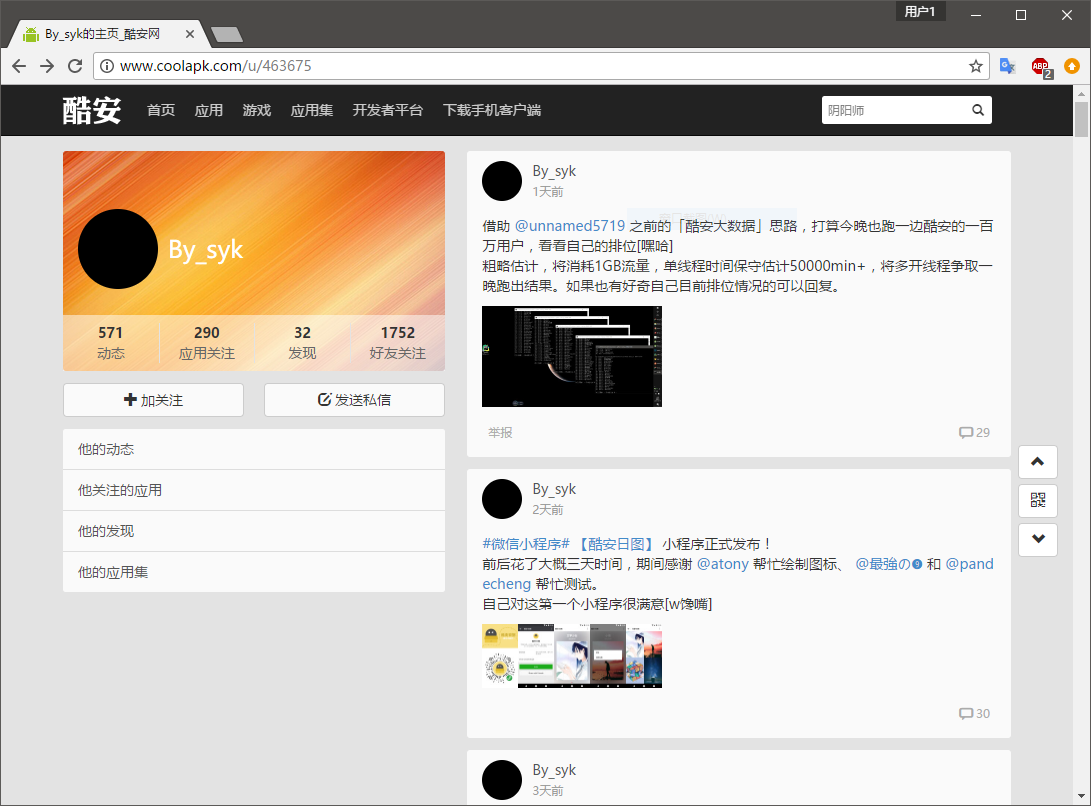Open the Adblock Plus extension icon
The image size is (1091, 806).
[x=1041, y=68]
